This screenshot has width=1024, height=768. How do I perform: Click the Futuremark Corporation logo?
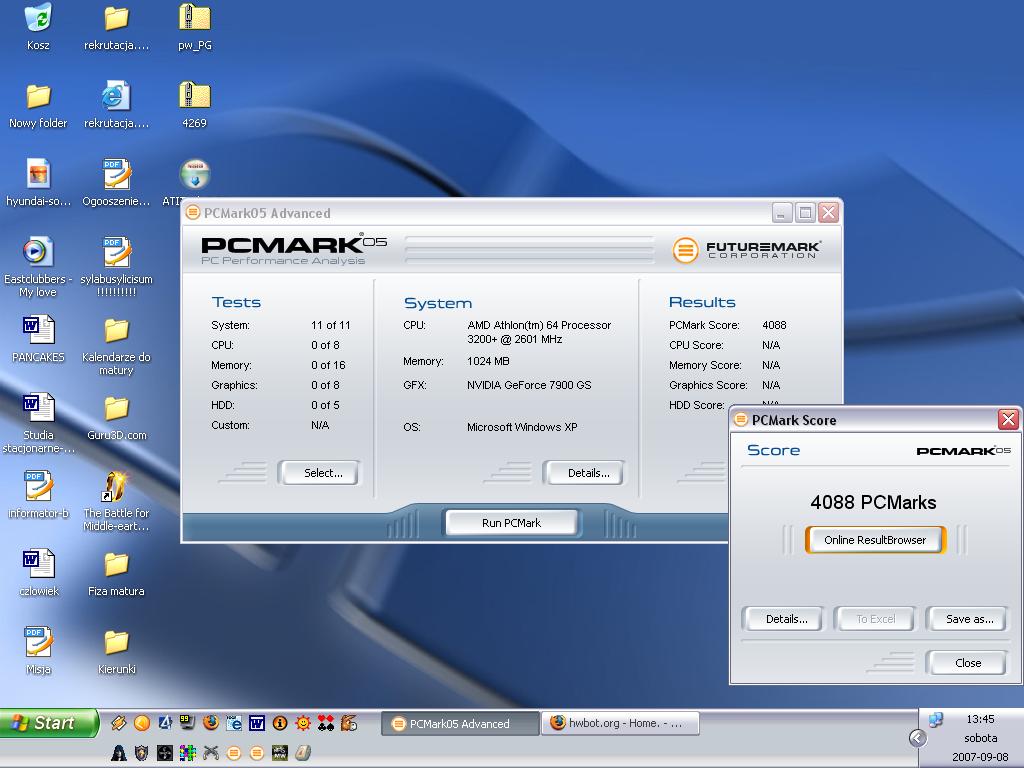(x=746, y=249)
